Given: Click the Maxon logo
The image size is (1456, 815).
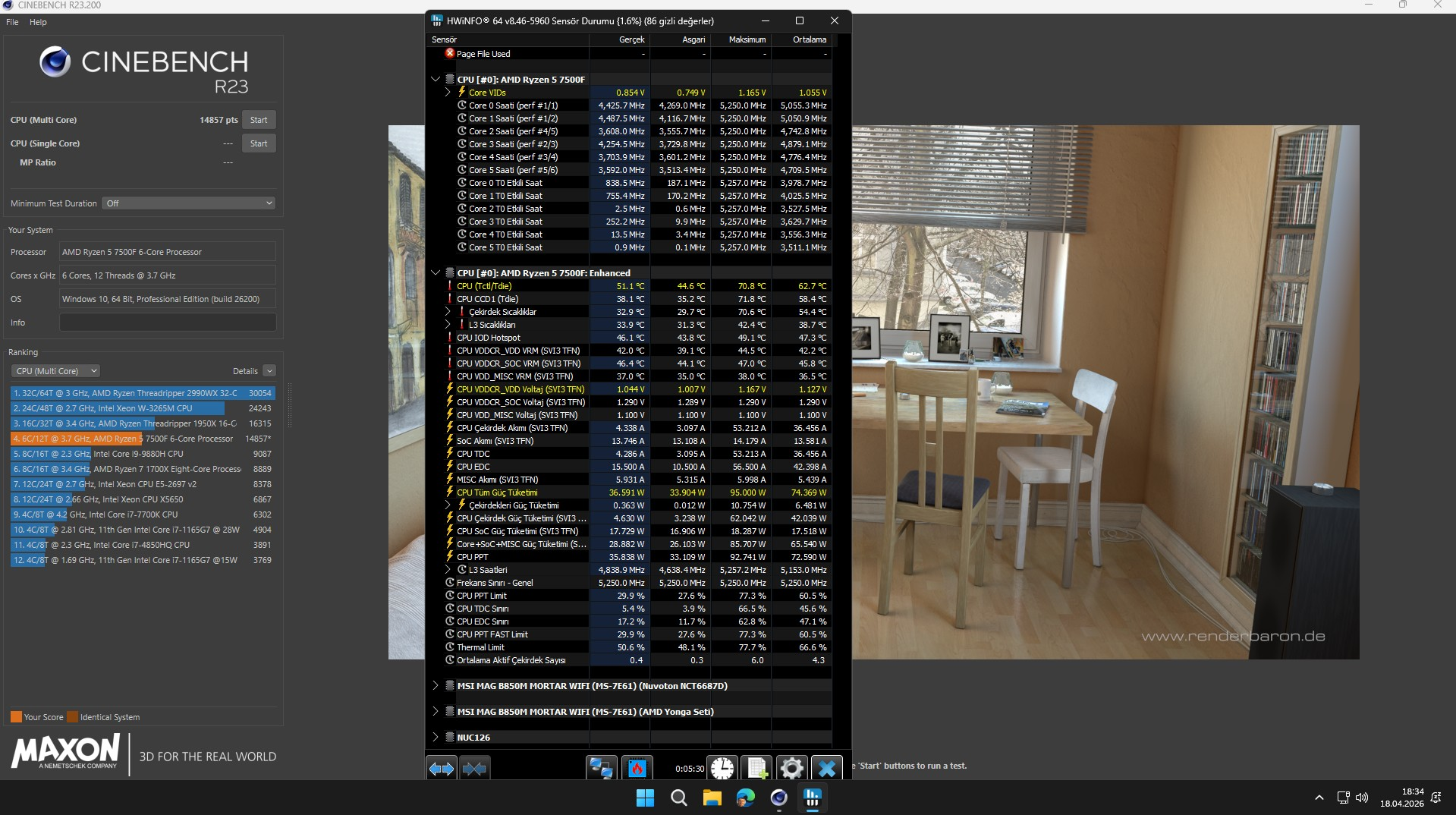Looking at the screenshot, I should (x=65, y=751).
